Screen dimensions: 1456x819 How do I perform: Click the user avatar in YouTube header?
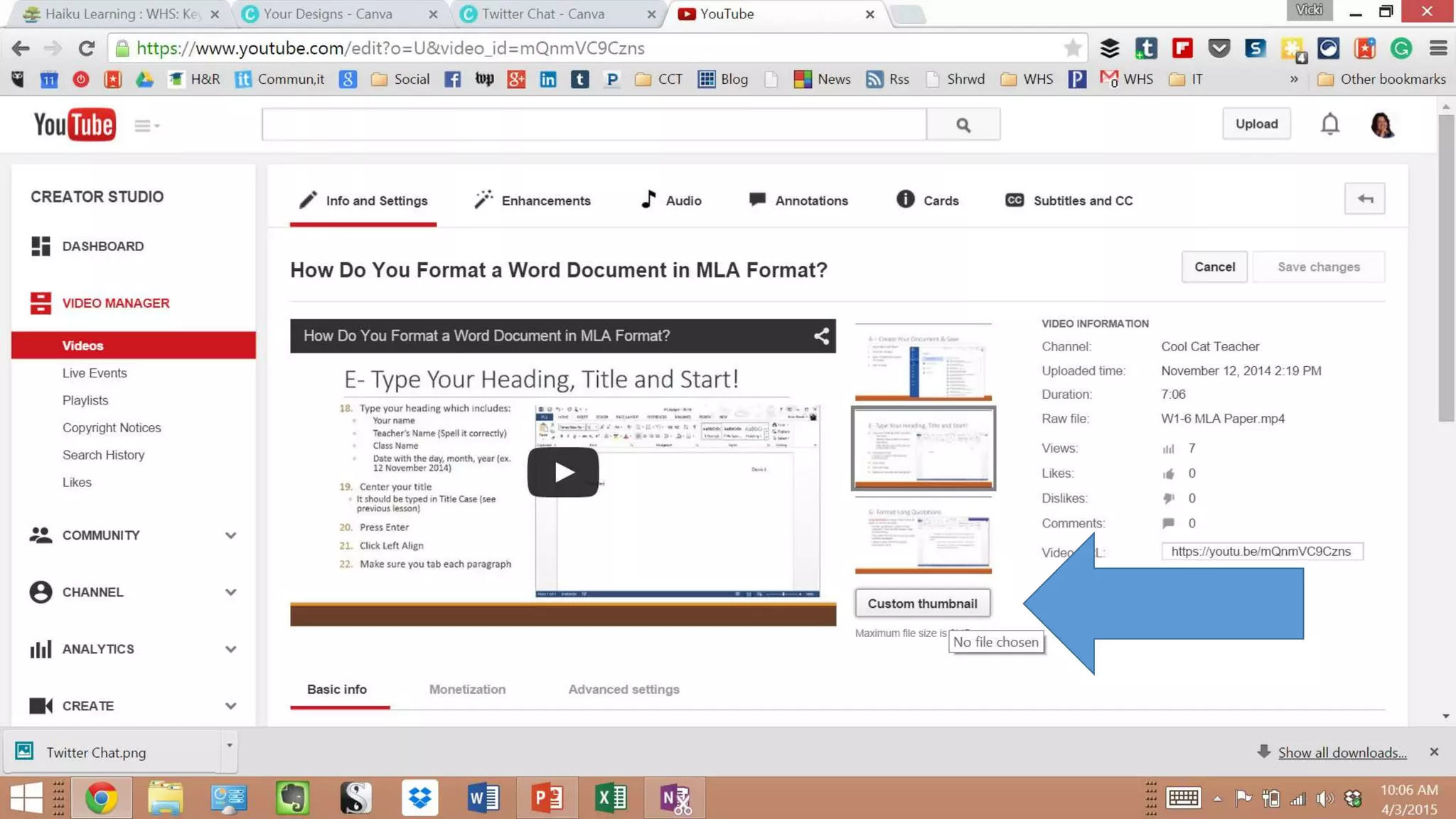(x=1382, y=124)
